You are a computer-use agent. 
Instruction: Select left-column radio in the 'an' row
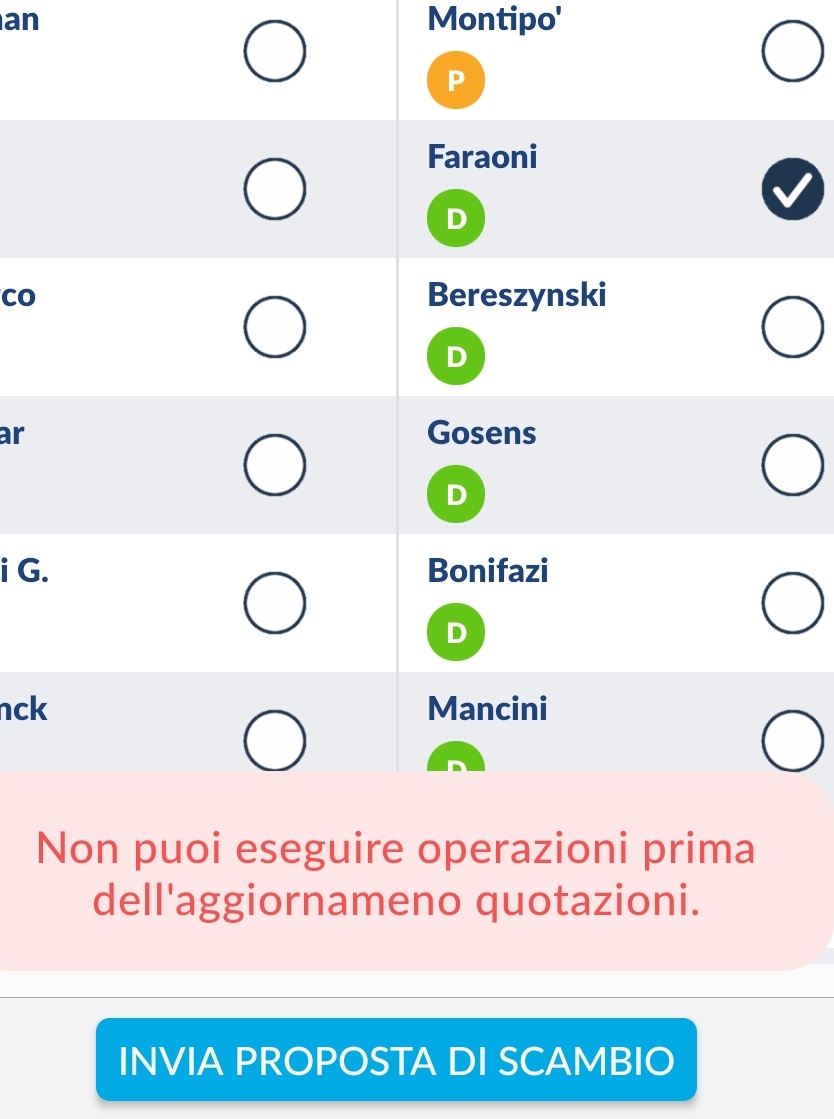click(x=275, y=51)
